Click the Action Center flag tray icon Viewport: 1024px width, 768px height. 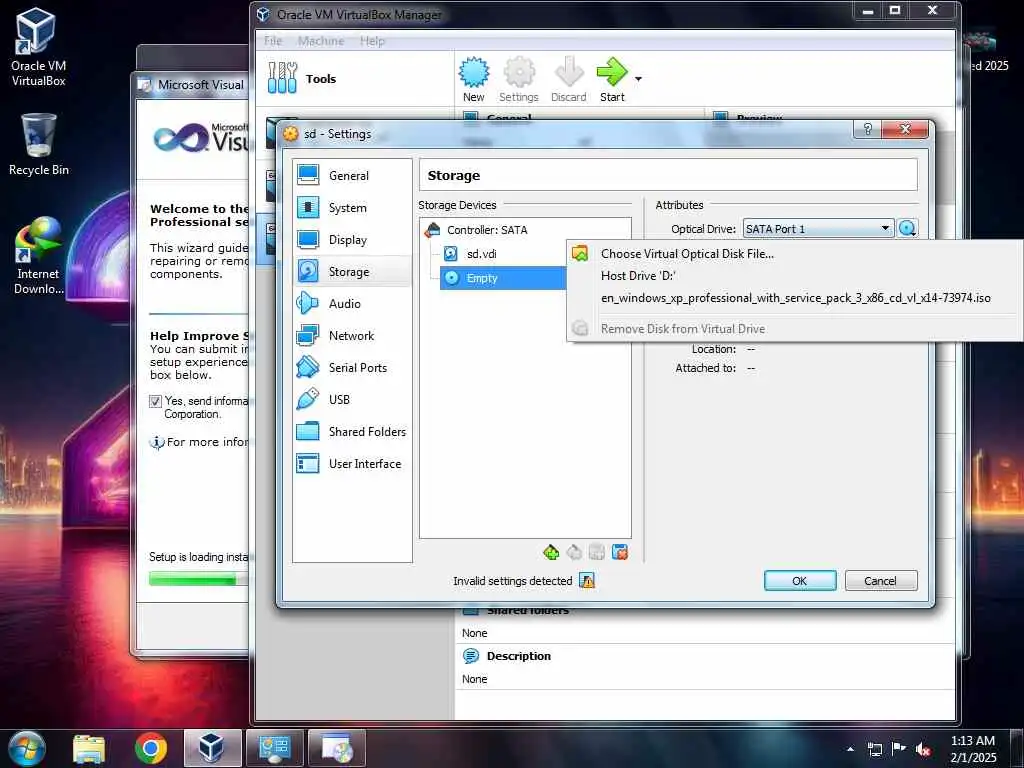[899, 748]
